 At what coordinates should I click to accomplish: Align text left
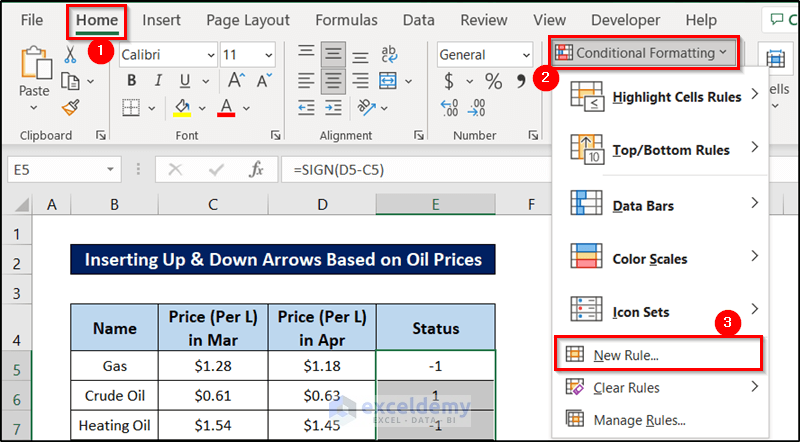pos(306,81)
